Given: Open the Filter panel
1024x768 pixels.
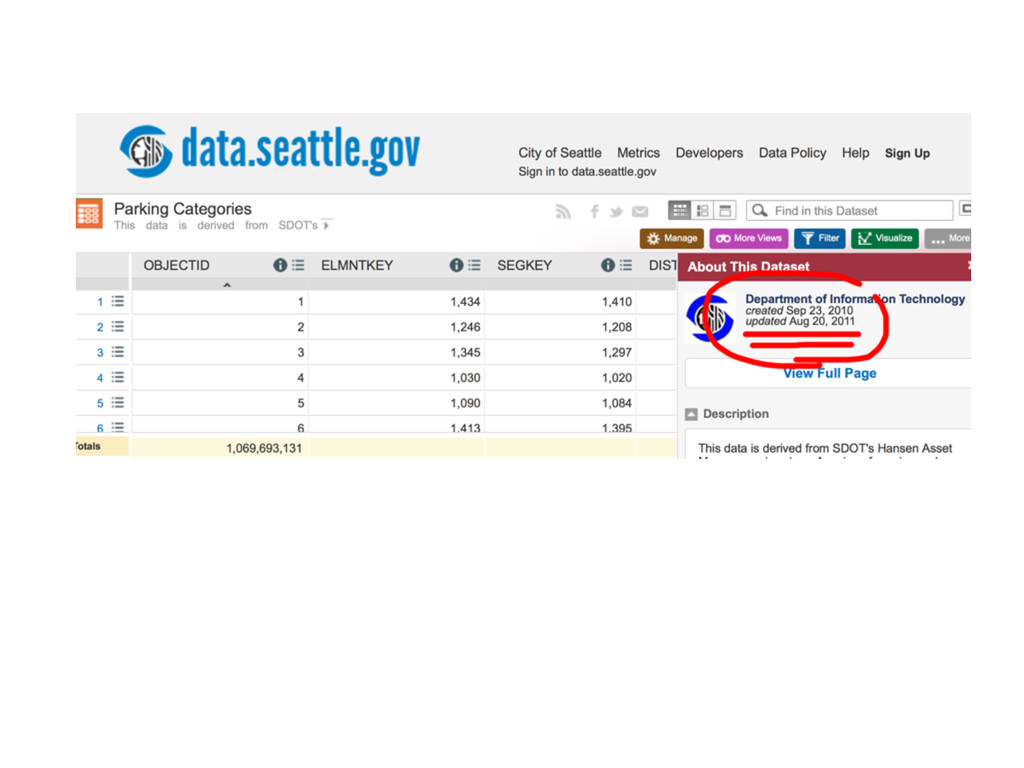Looking at the screenshot, I should tap(820, 238).
